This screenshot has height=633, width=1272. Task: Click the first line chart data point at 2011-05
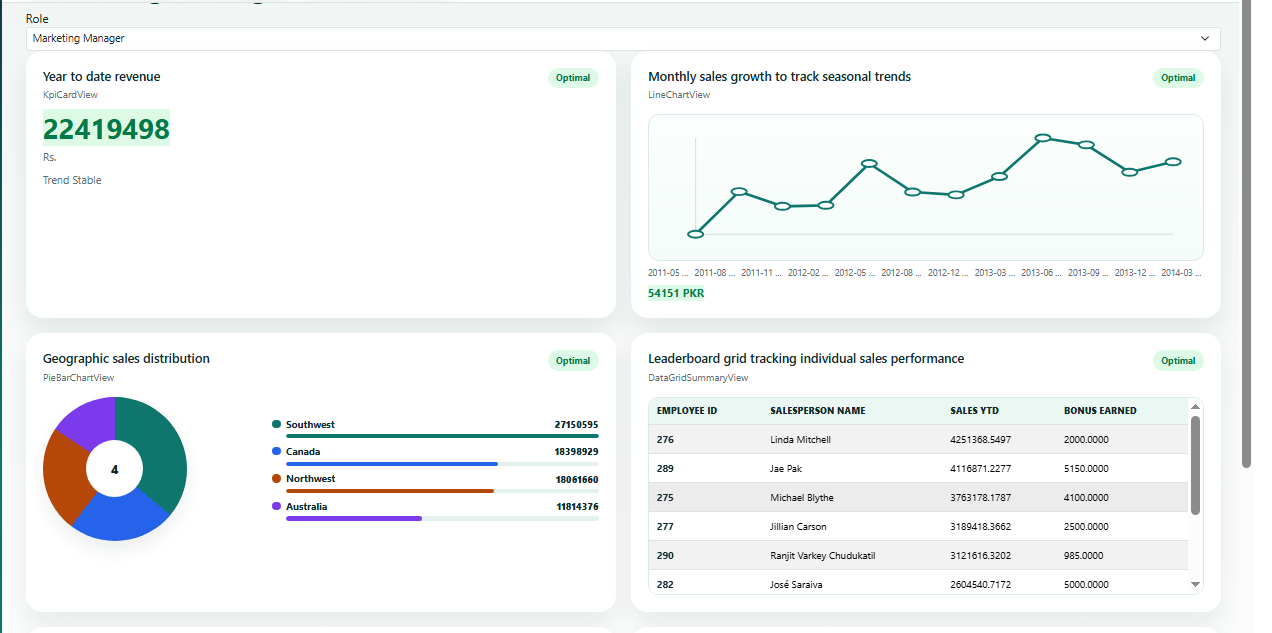pyautogui.click(x=696, y=234)
